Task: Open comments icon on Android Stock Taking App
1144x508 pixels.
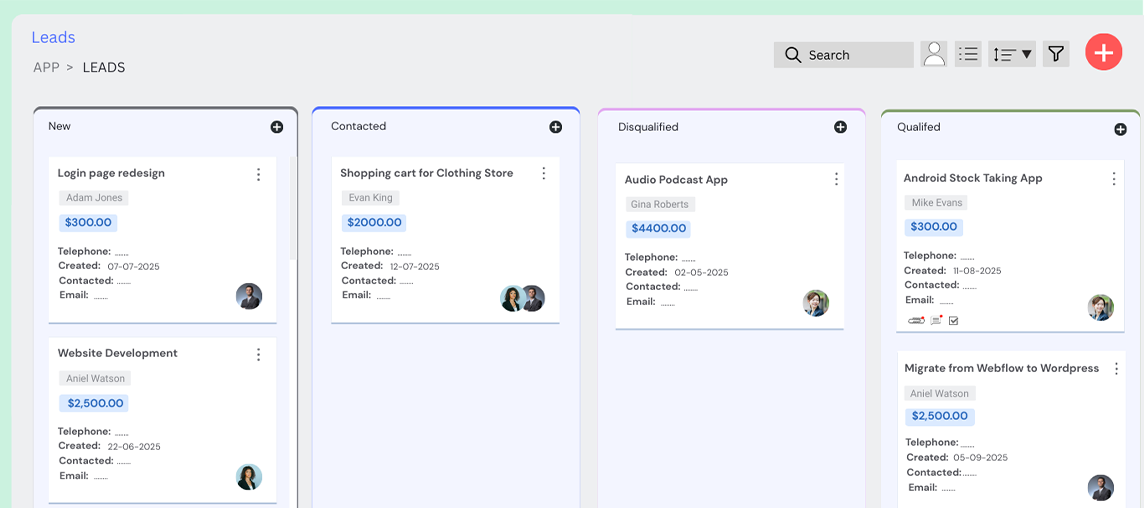Action: point(937,321)
